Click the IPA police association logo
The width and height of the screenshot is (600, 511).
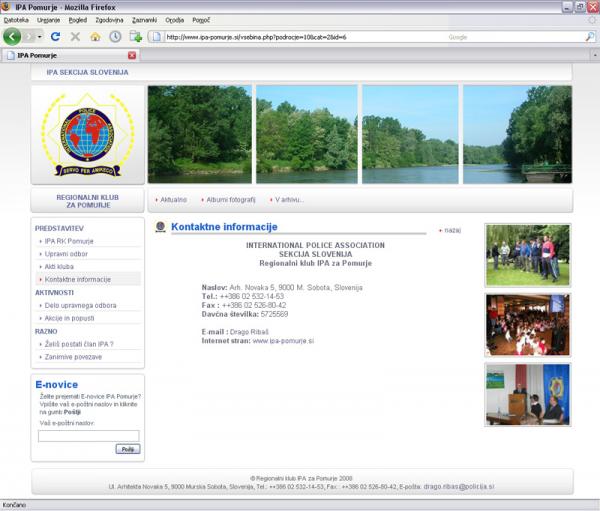click(87, 134)
